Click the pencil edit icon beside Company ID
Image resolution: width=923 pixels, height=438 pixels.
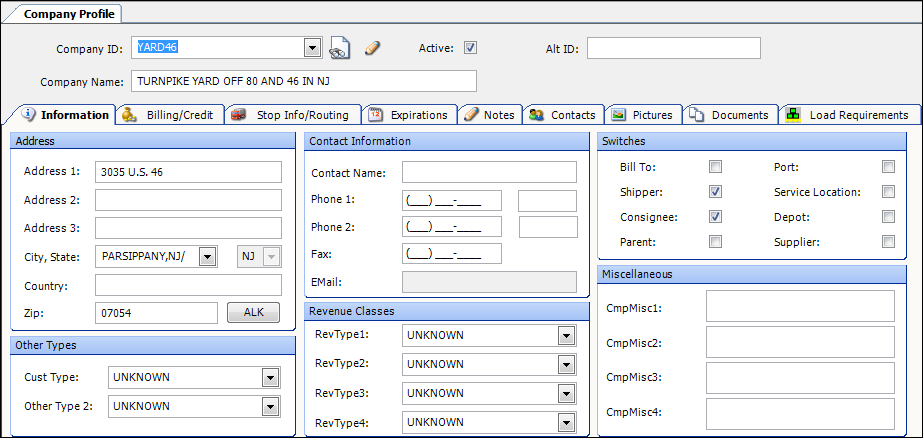[372, 48]
